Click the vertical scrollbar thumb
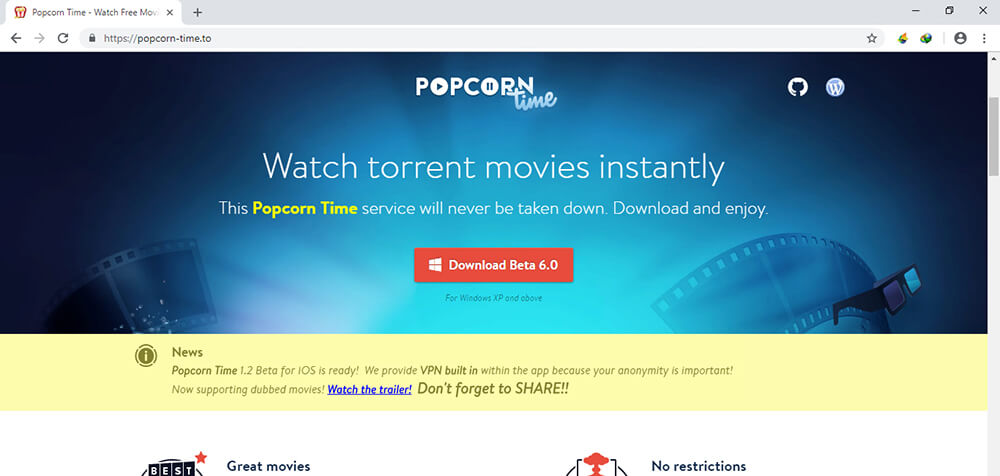 994,137
